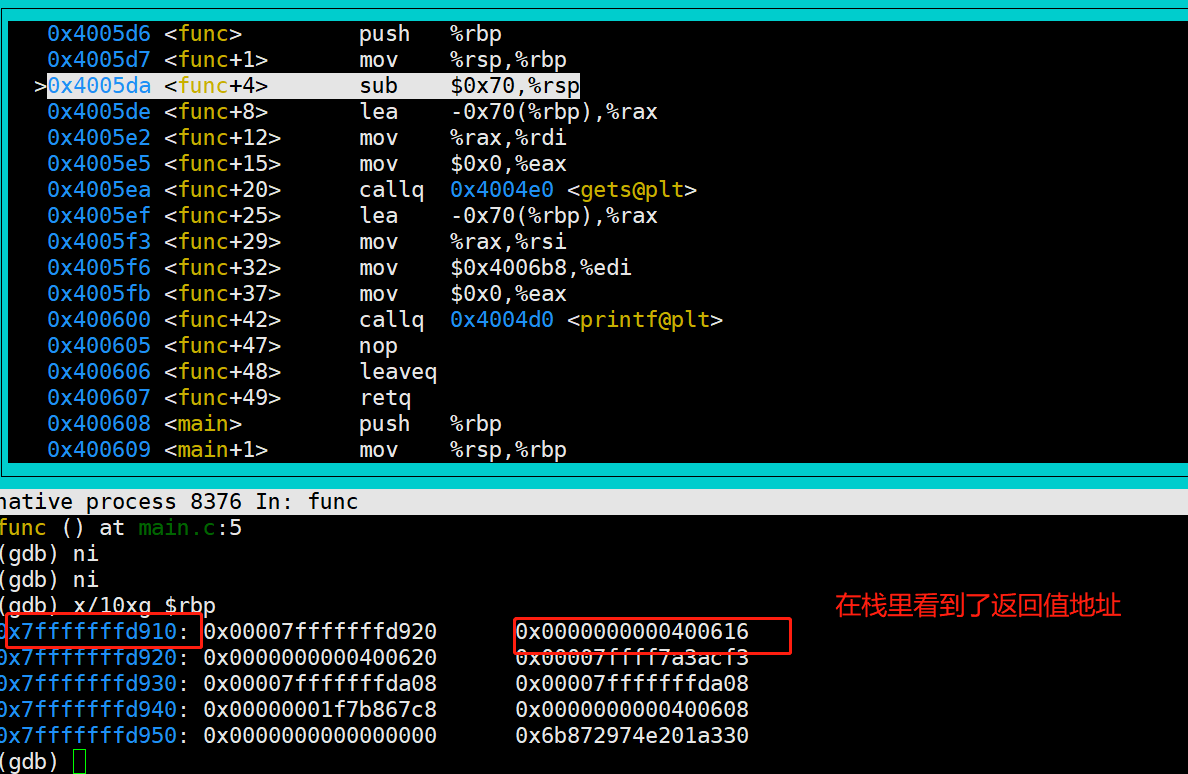Select '%rax,%rsi' operands at func+29

508,242
